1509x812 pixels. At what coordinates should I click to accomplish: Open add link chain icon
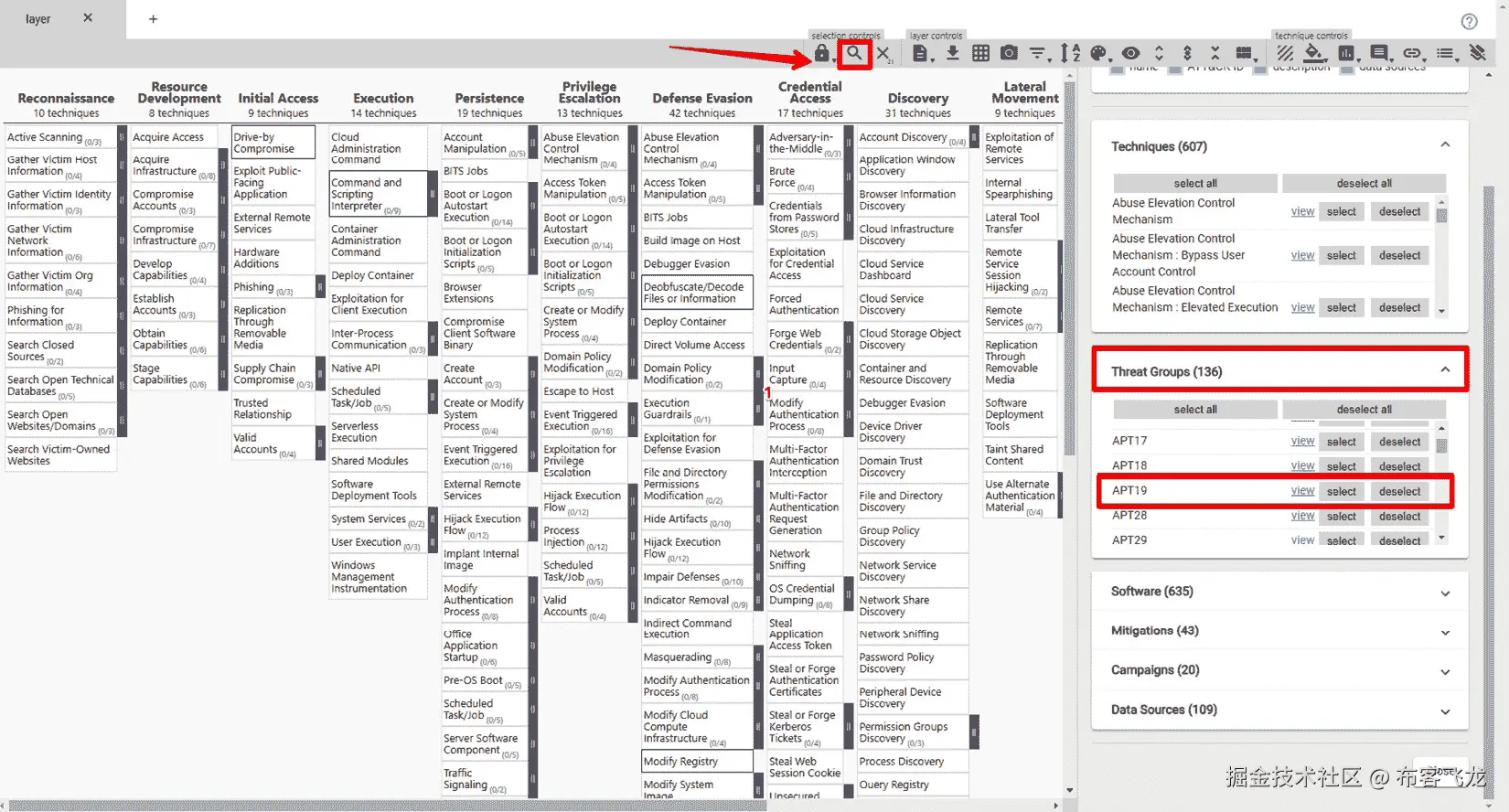[x=1413, y=53]
